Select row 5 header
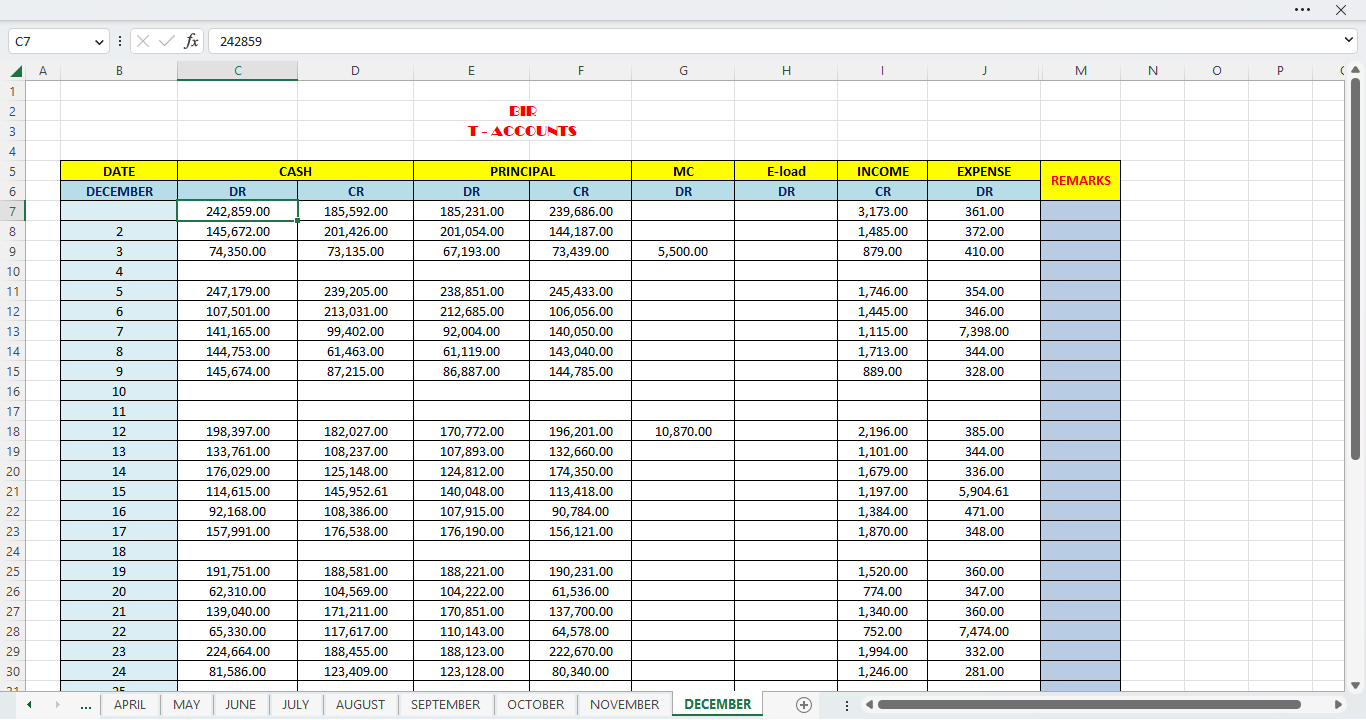The width and height of the screenshot is (1366, 720). (12, 171)
